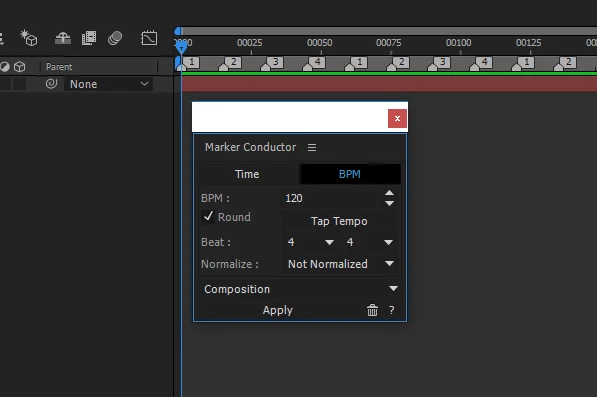Click the first marker labeled 2
The height and width of the screenshot is (397, 597).
234,62
